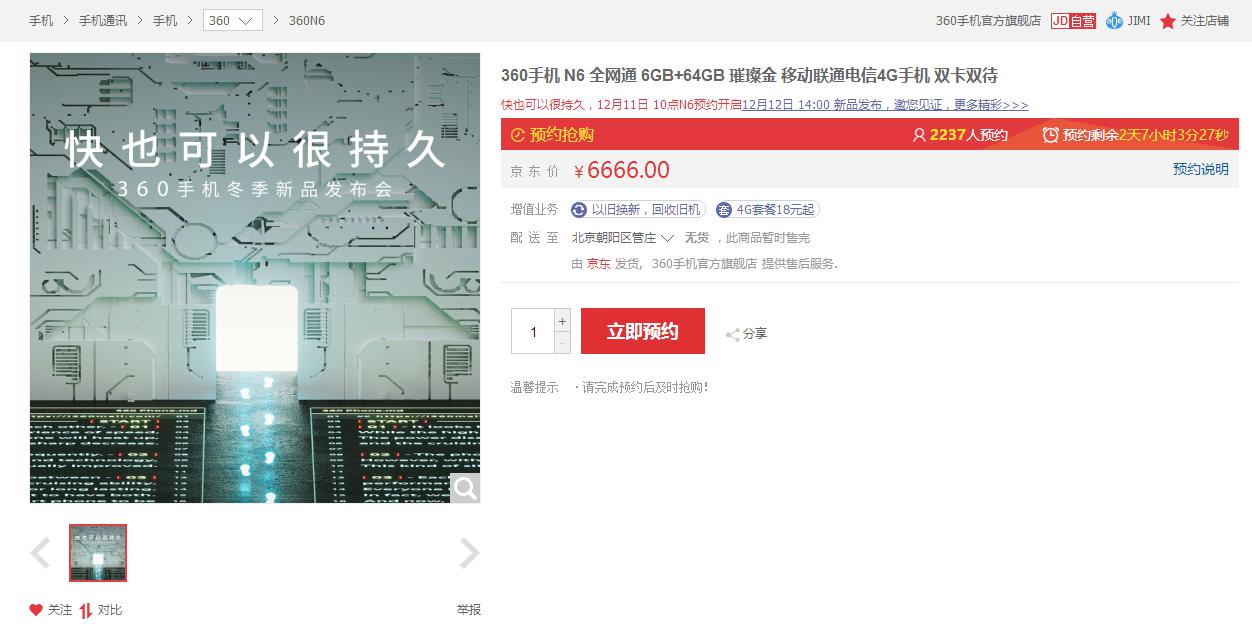Click the 对比 compare text

coord(110,610)
